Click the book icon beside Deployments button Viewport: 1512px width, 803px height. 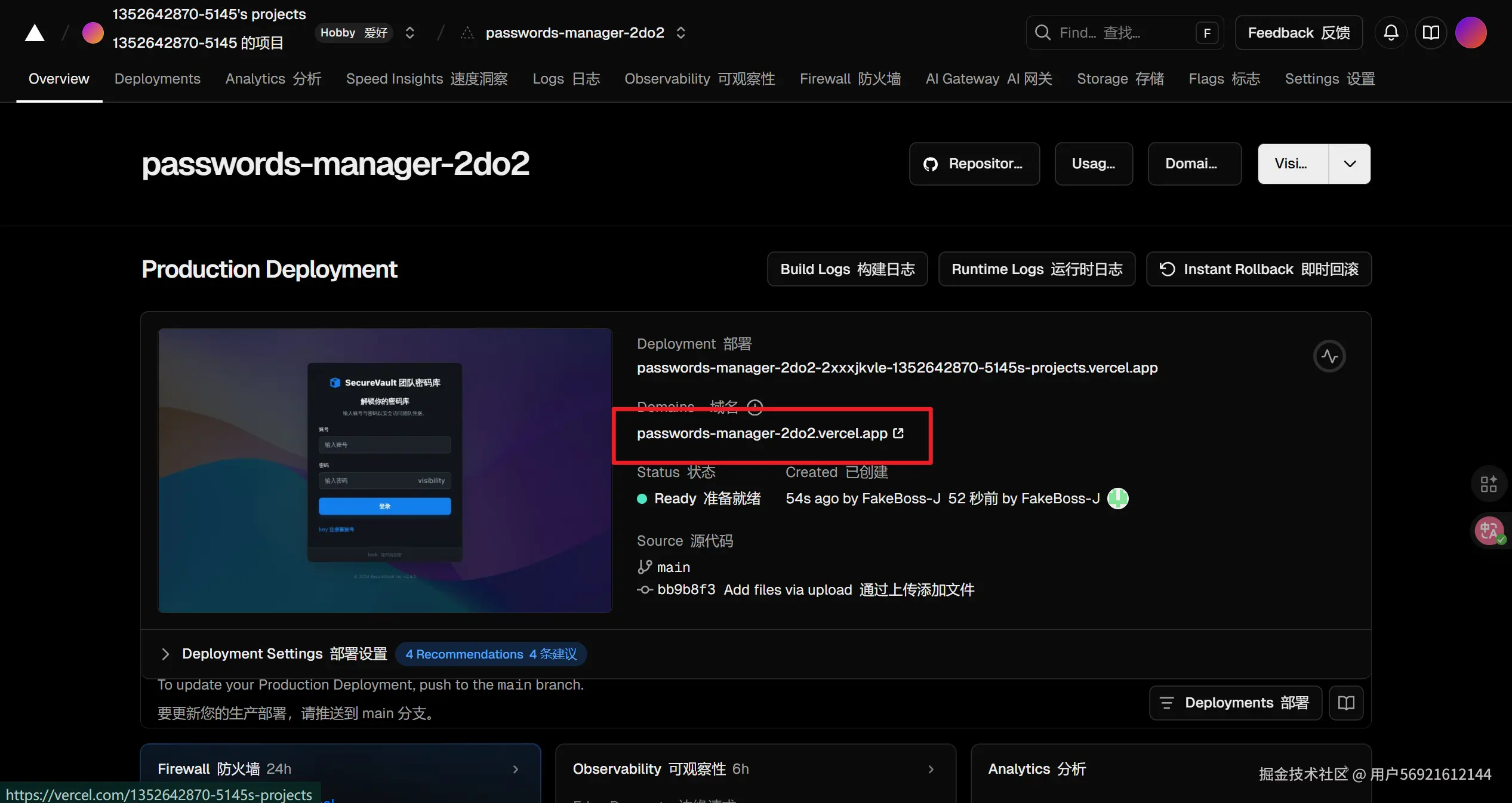click(x=1346, y=703)
